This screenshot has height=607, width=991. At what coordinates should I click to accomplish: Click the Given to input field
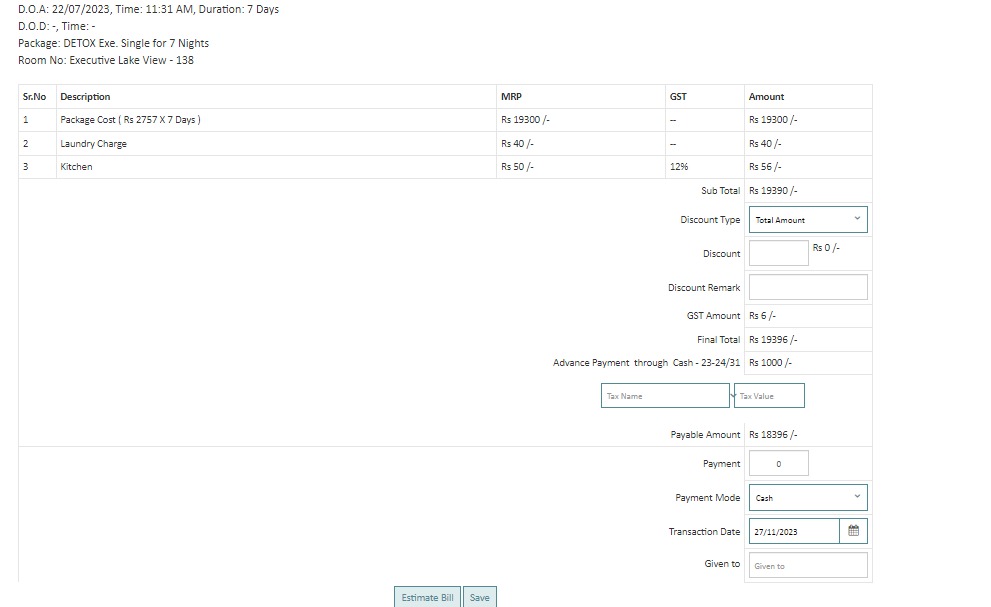(x=808, y=565)
